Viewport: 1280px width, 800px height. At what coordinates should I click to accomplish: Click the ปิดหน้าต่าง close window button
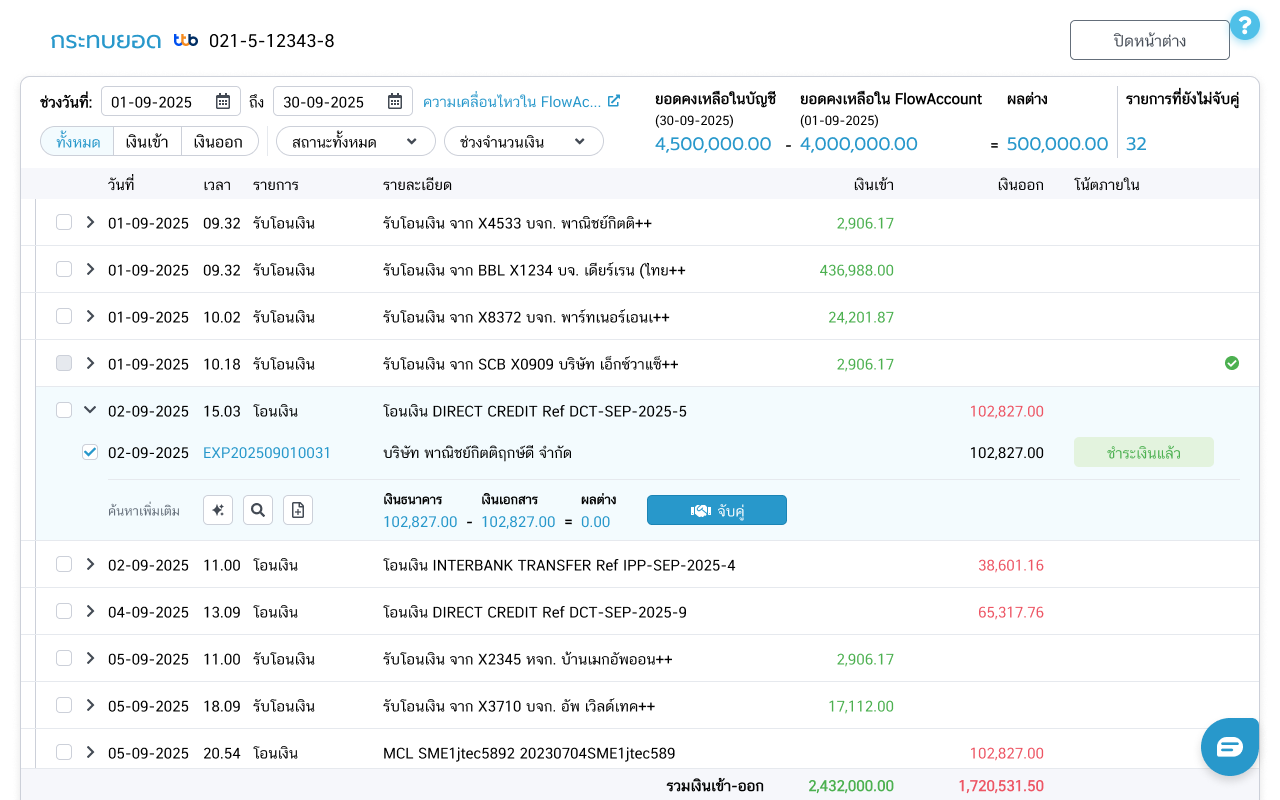coord(1149,40)
